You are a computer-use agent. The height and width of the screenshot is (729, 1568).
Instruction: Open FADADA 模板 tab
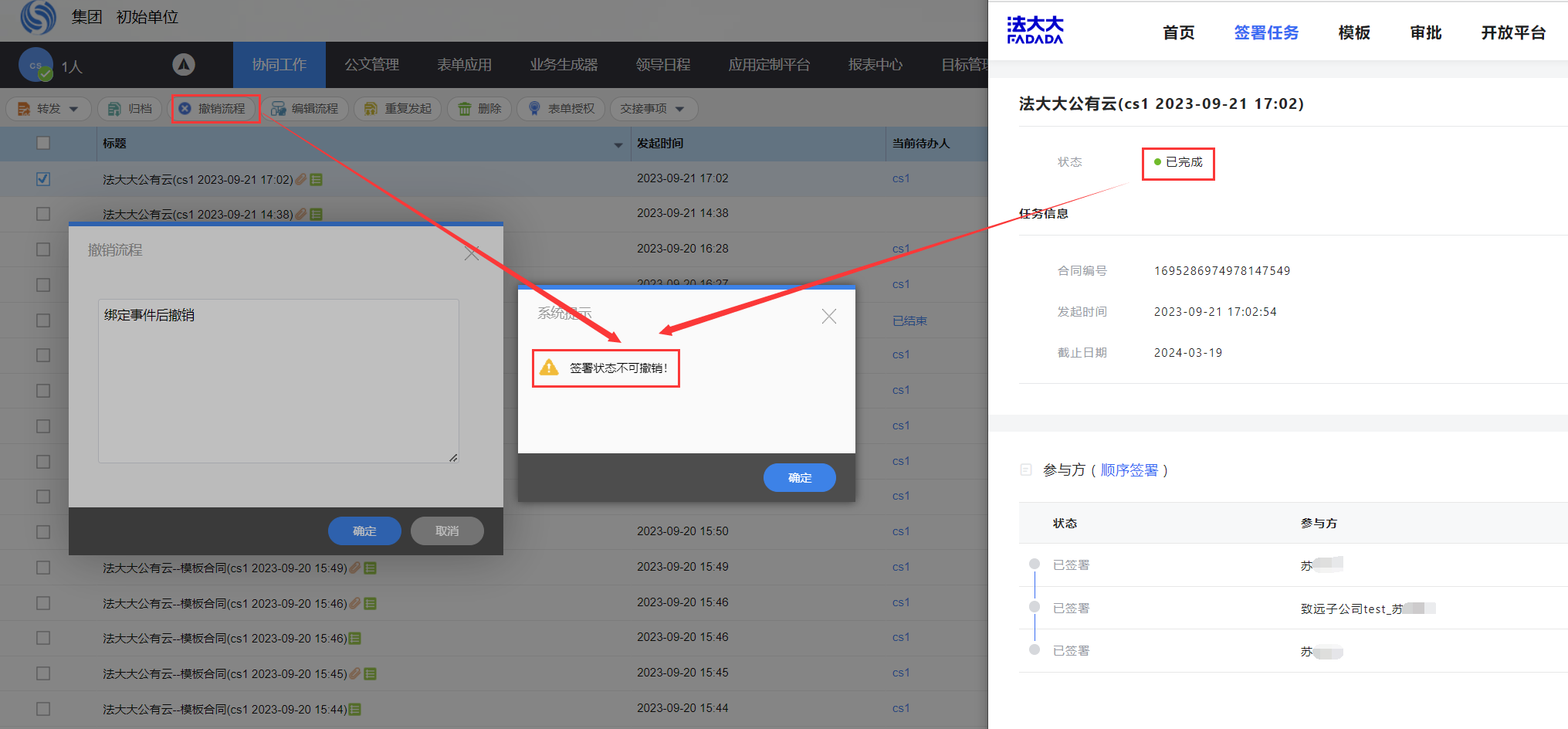pos(1354,32)
